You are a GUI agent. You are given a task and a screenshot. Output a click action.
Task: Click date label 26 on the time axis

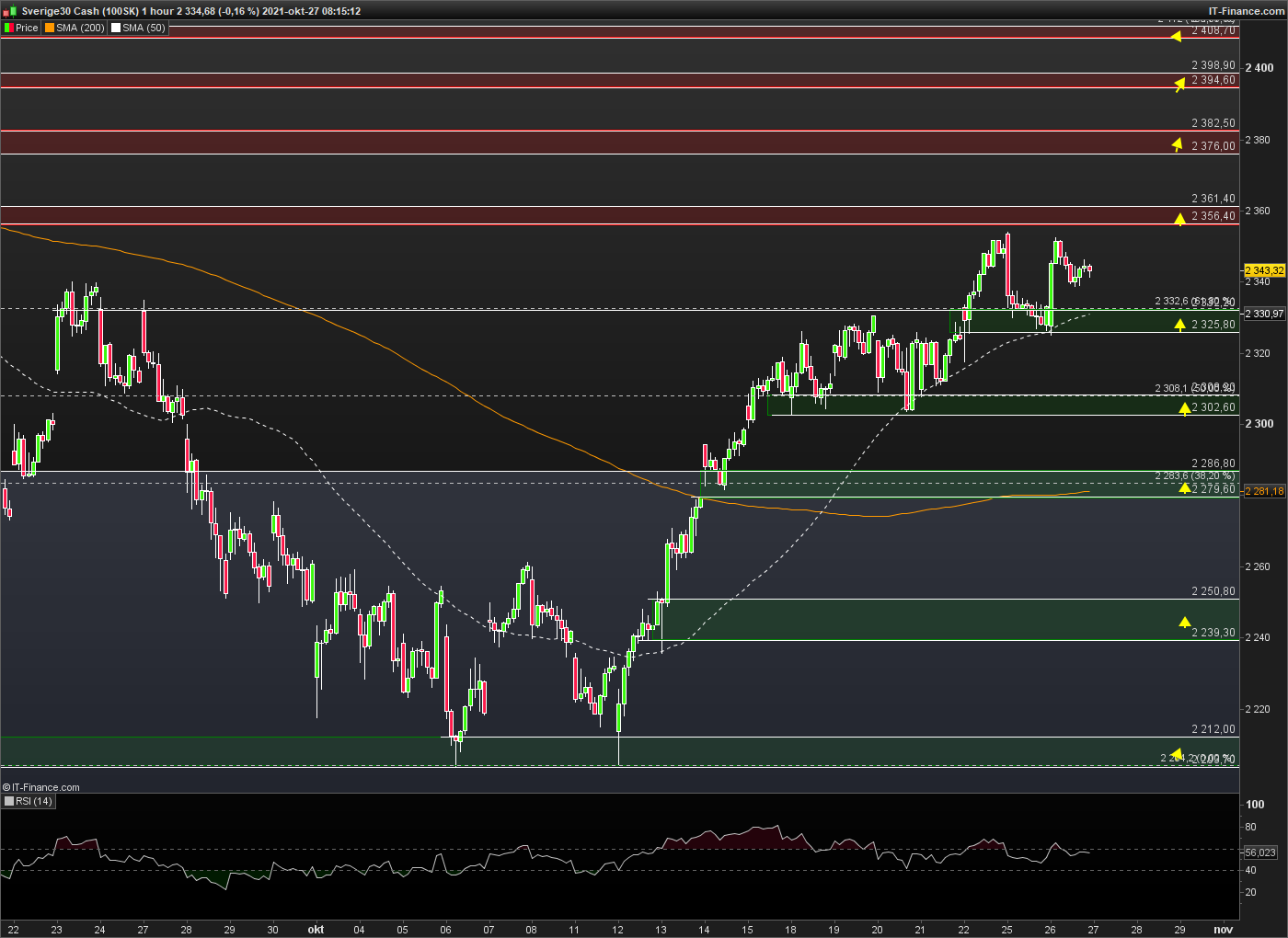tap(1050, 929)
